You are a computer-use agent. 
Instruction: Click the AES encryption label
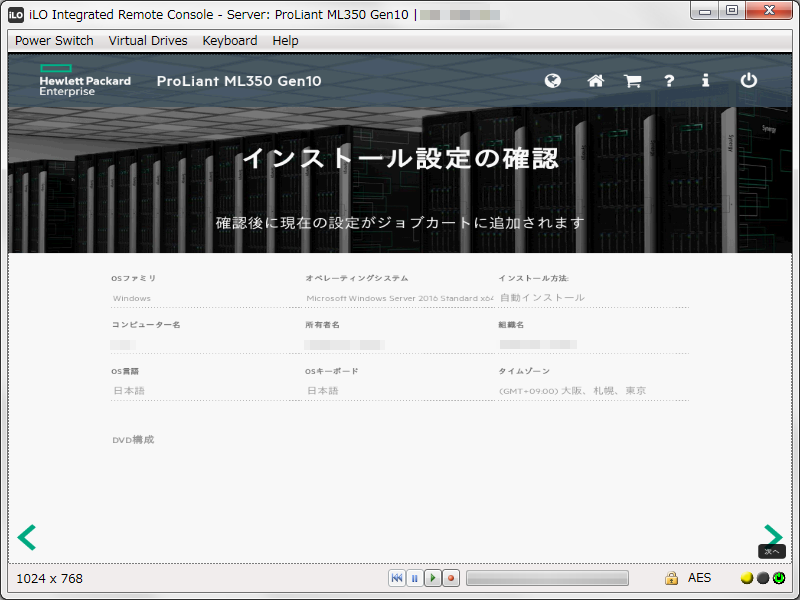pos(699,578)
